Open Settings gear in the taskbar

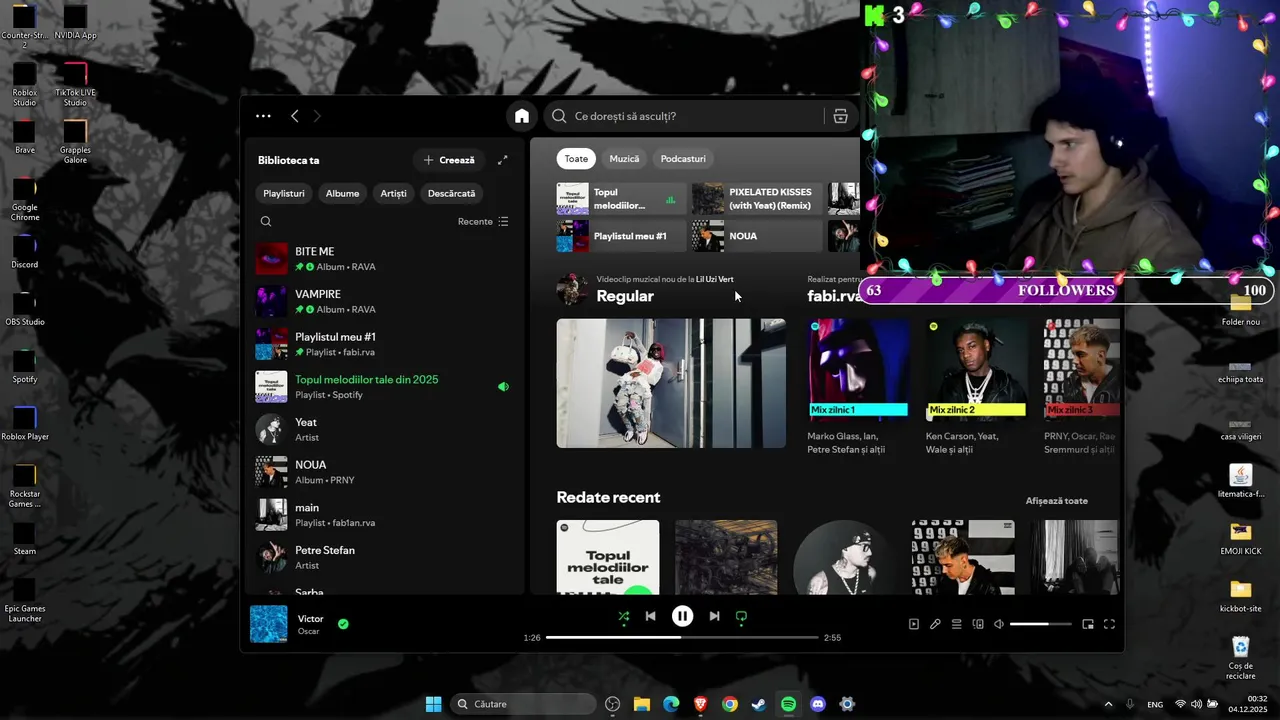tap(847, 704)
